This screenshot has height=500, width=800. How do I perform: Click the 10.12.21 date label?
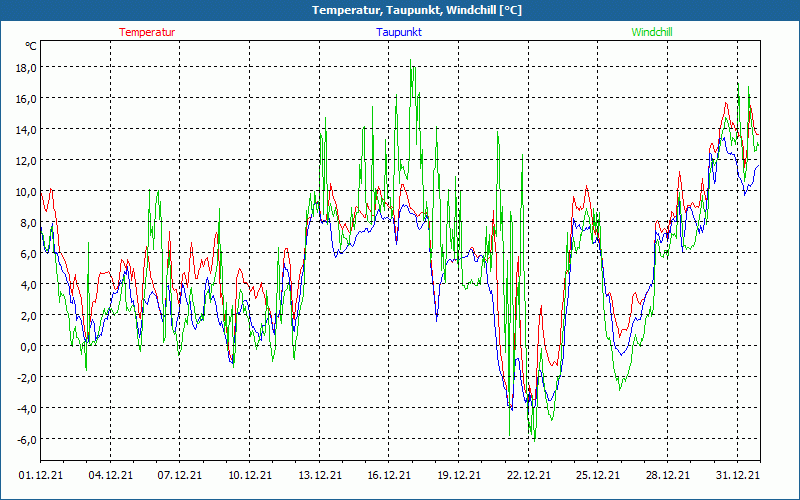[x=249, y=475]
